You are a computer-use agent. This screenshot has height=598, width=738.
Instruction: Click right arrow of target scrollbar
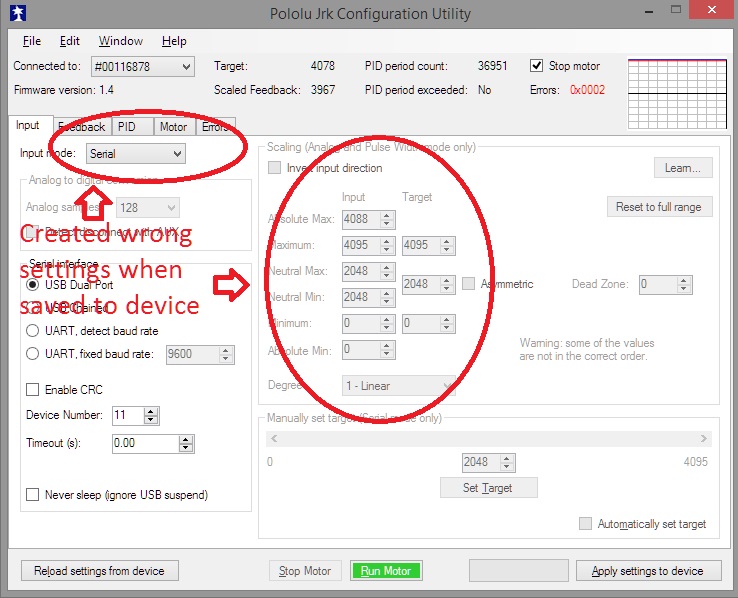pos(704,439)
